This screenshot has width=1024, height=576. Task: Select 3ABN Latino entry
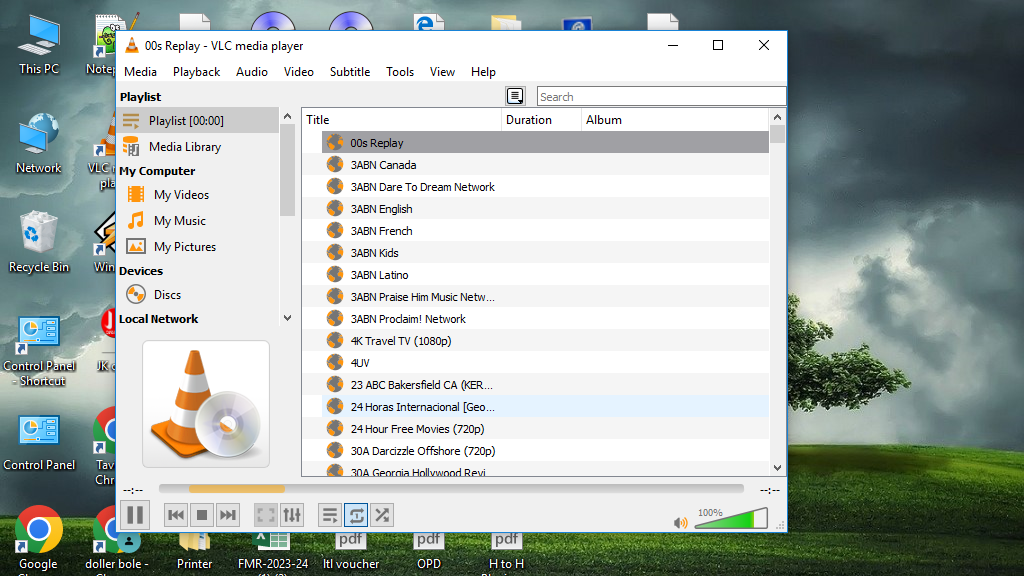pyautogui.click(x=545, y=275)
